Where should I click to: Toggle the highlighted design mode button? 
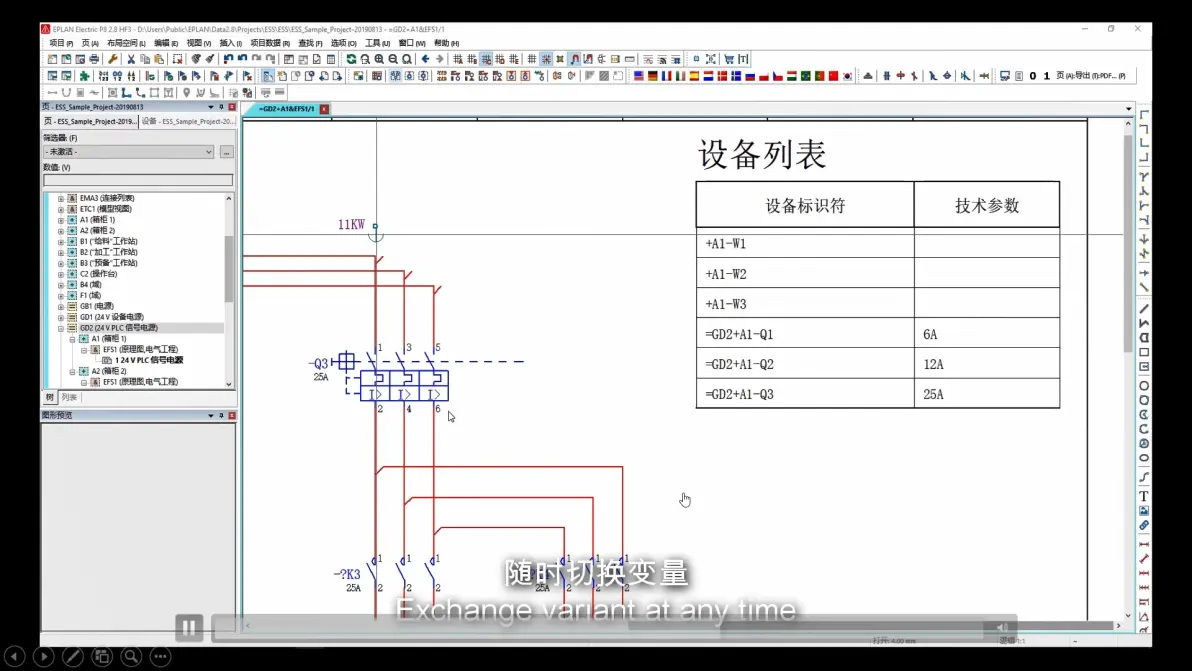(x=575, y=59)
